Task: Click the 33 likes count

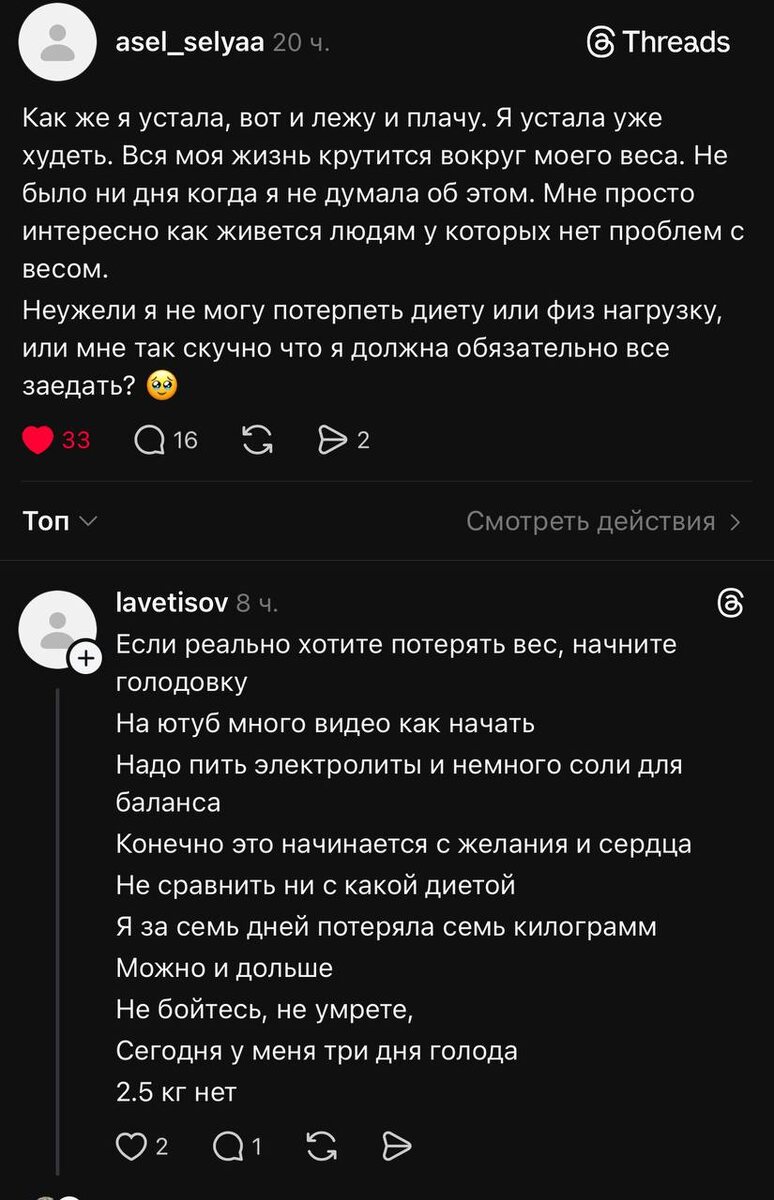Action: (76, 440)
